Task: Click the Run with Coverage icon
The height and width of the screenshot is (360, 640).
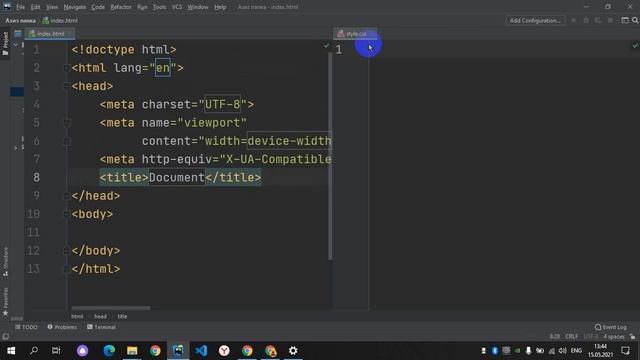Action: (598, 20)
